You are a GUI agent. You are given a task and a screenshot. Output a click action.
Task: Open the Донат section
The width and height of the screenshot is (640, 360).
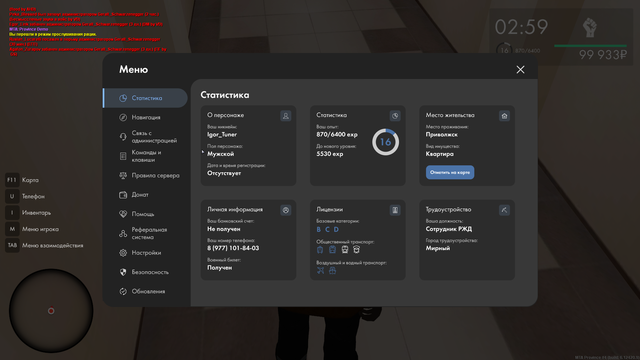(145, 195)
